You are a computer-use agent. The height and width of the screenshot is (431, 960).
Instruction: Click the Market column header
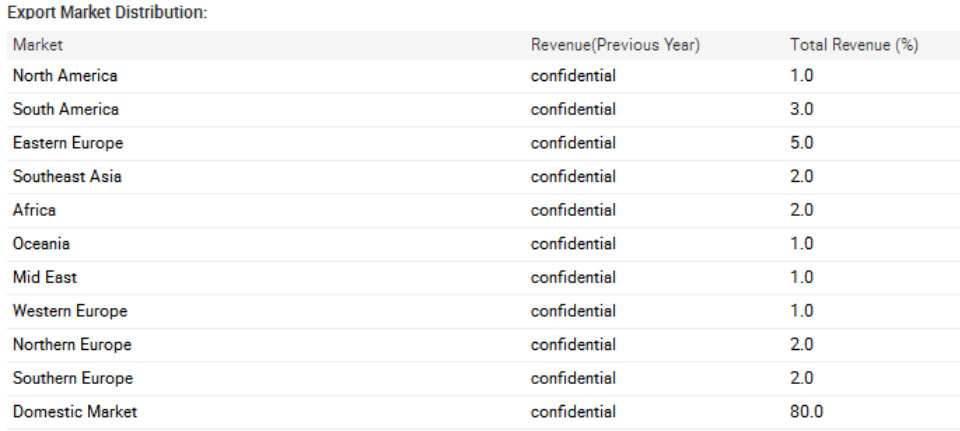click(x=38, y=45)
